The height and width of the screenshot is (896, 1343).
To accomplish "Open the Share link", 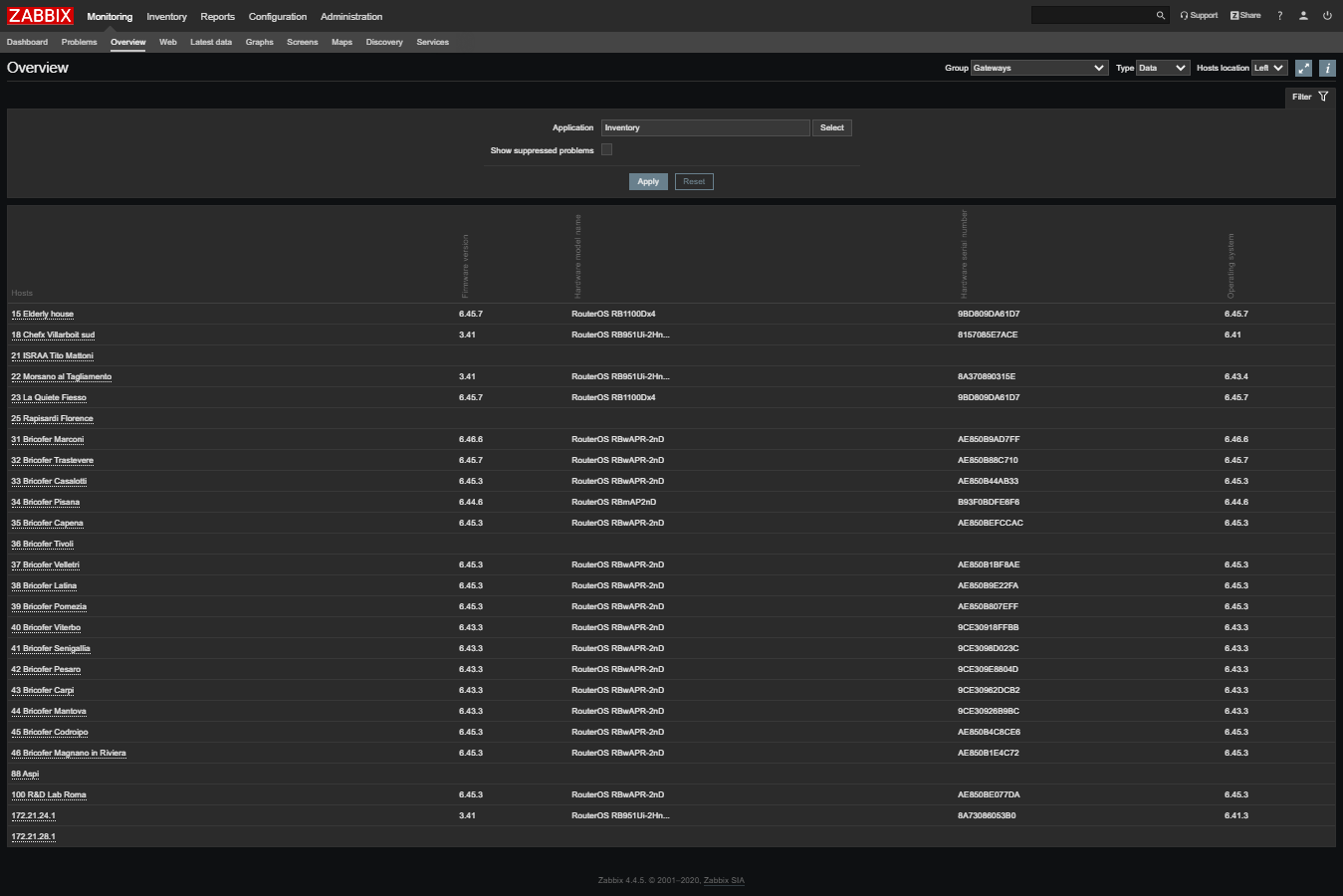I will (x=1245, y=15).
